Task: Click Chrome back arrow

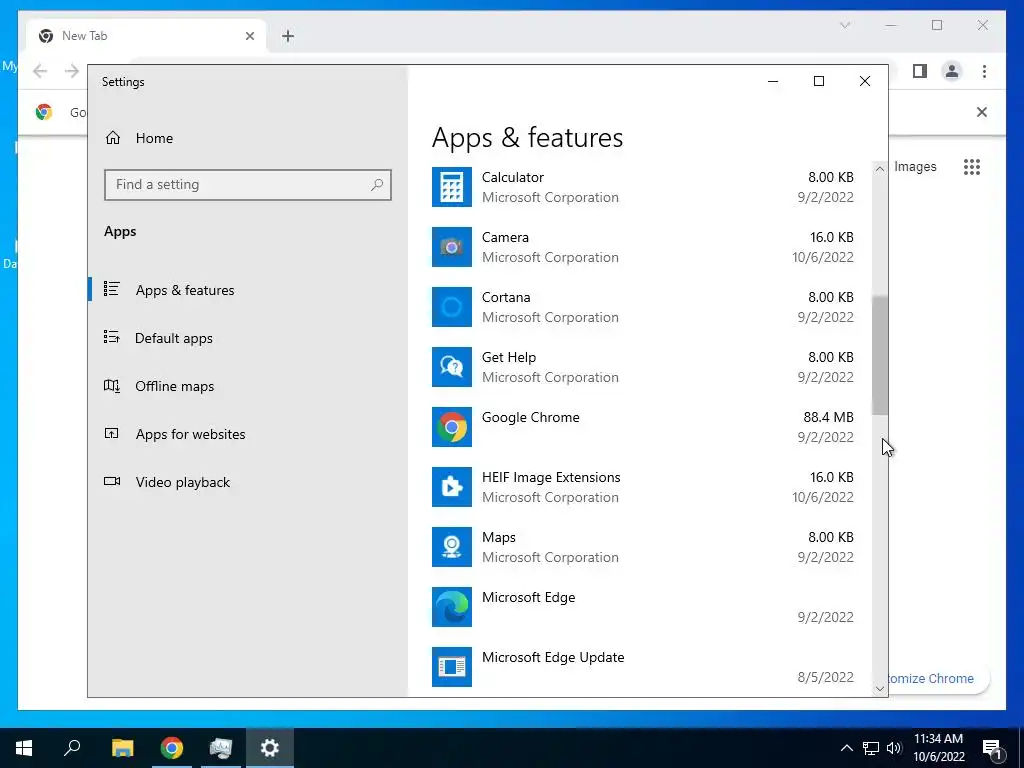Action: tap(40, 71)
